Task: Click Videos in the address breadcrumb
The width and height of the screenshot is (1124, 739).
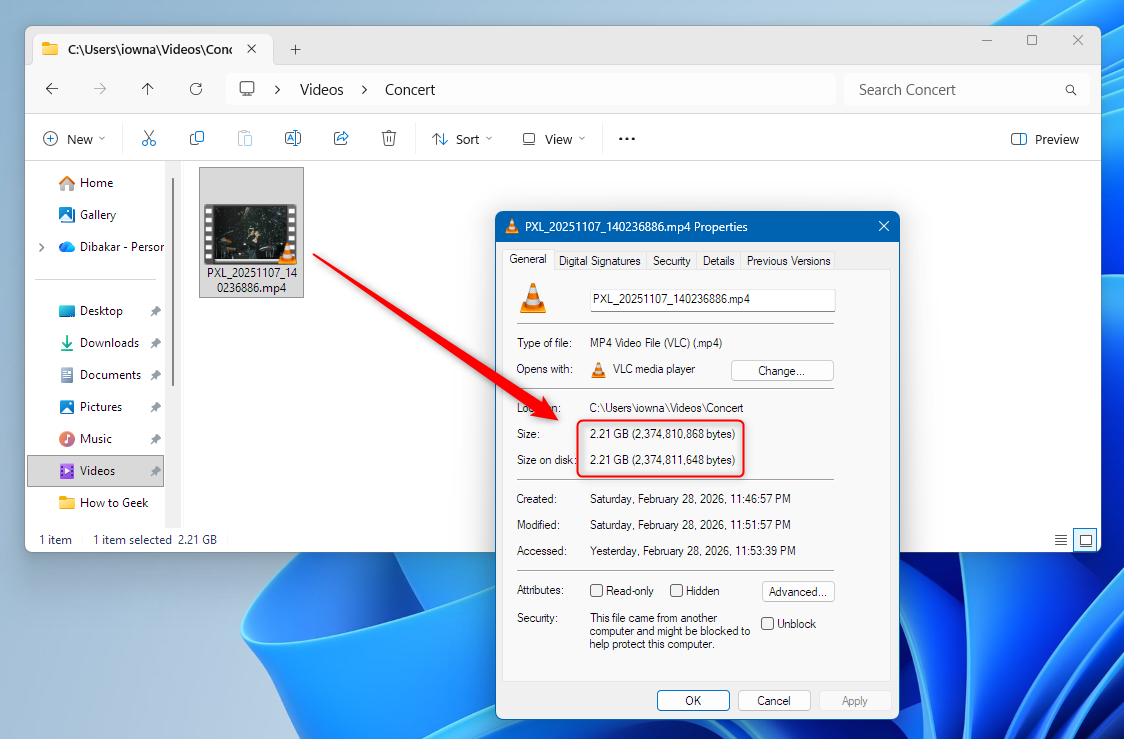Action: pos(321,90)
